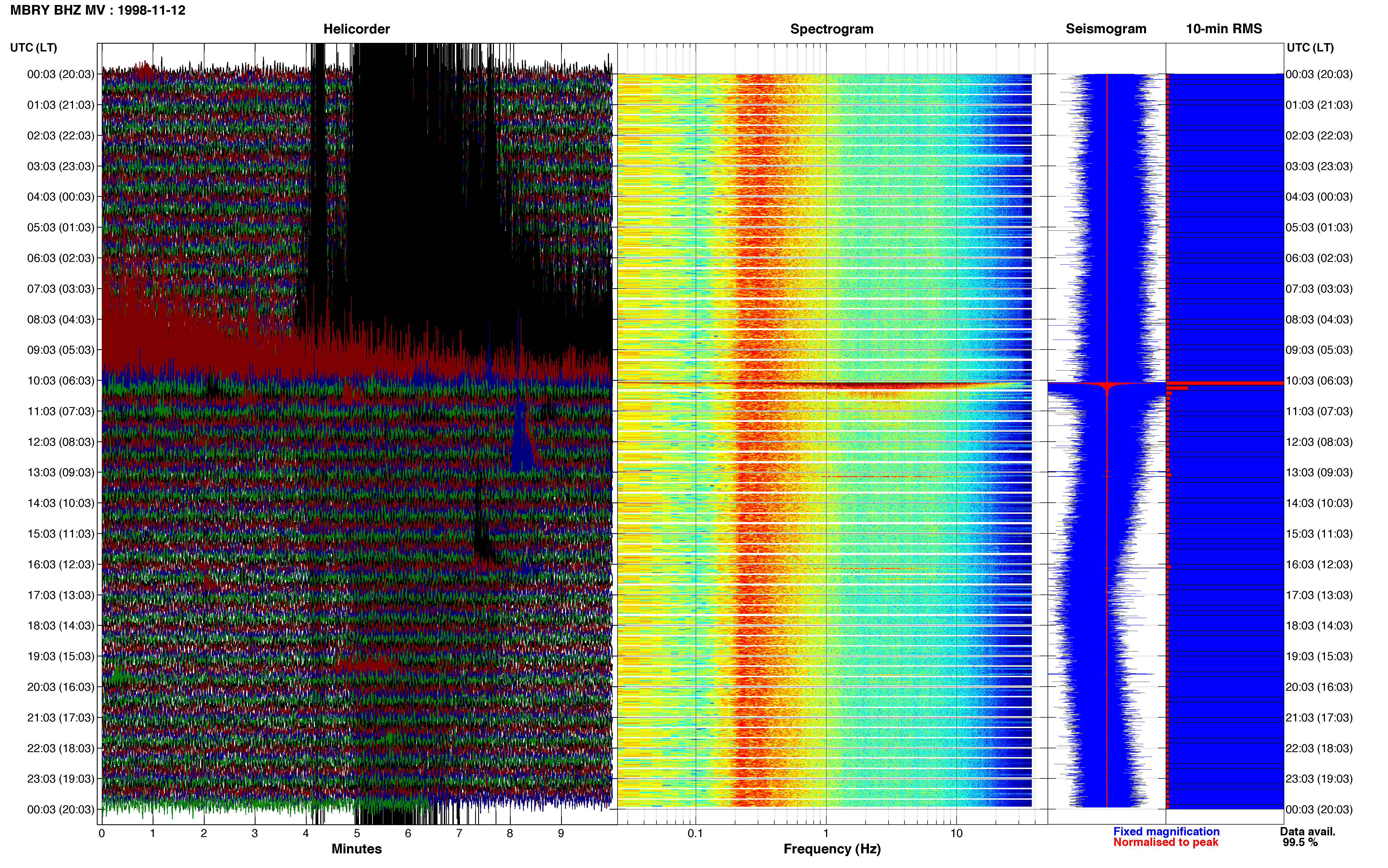Image resolution: width=1388 pixels, height=868 pixels.
Task: Click left time label 07:03 (03:03)
Action: click(x=61, y=289)
